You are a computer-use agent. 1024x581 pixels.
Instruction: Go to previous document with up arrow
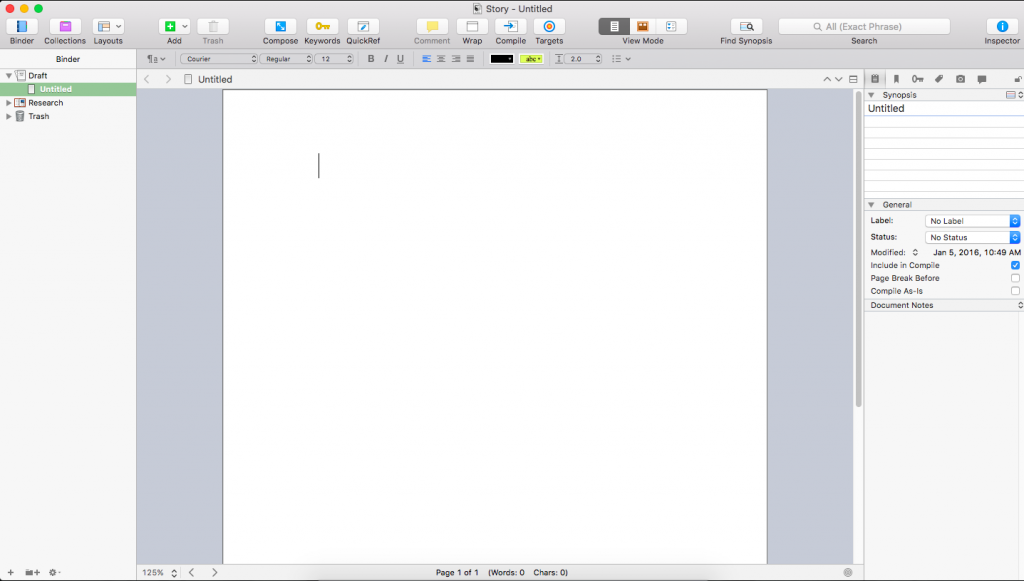click(x=827, y=79)
